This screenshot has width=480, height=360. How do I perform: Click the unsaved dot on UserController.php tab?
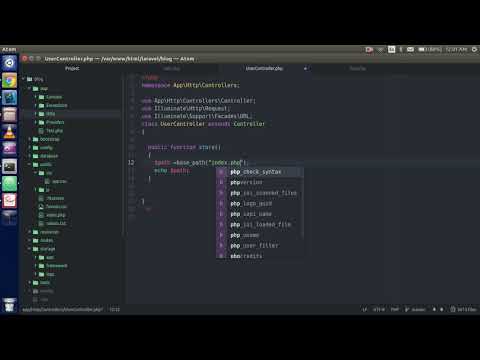[305, 68]
